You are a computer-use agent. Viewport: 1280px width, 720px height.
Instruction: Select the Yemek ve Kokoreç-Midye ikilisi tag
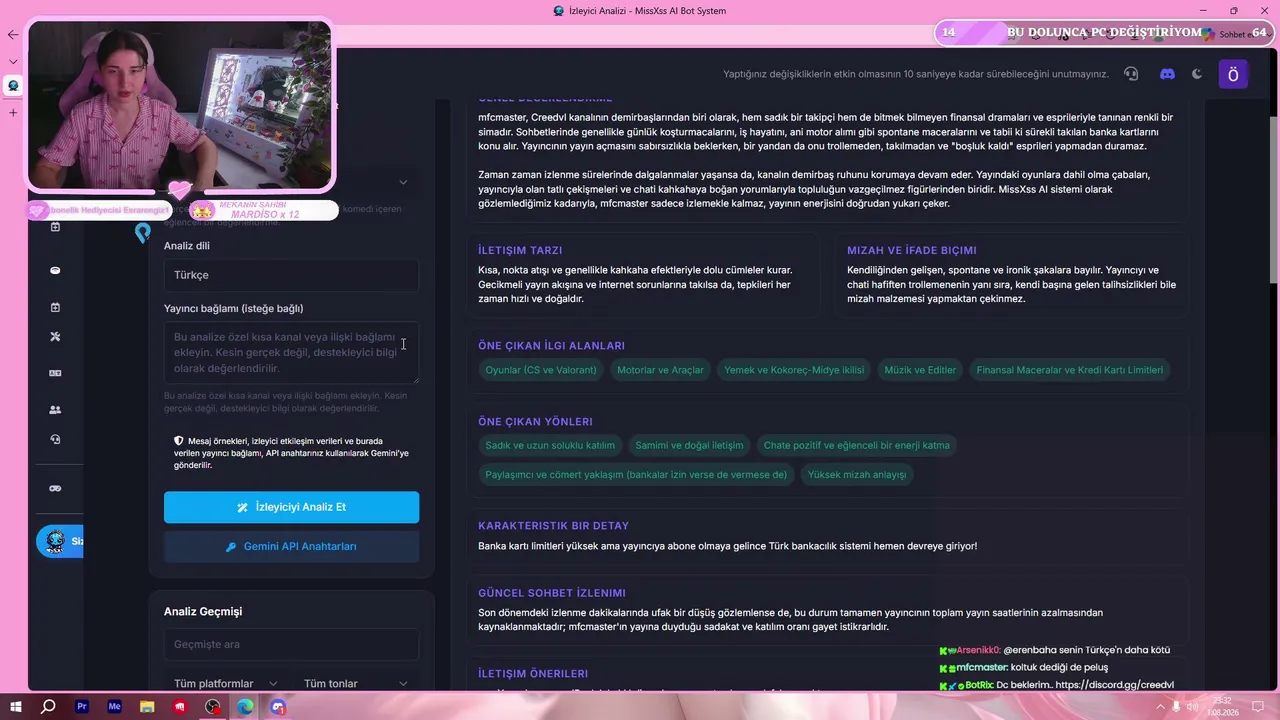pyautogui.click(x=794, y=370)
